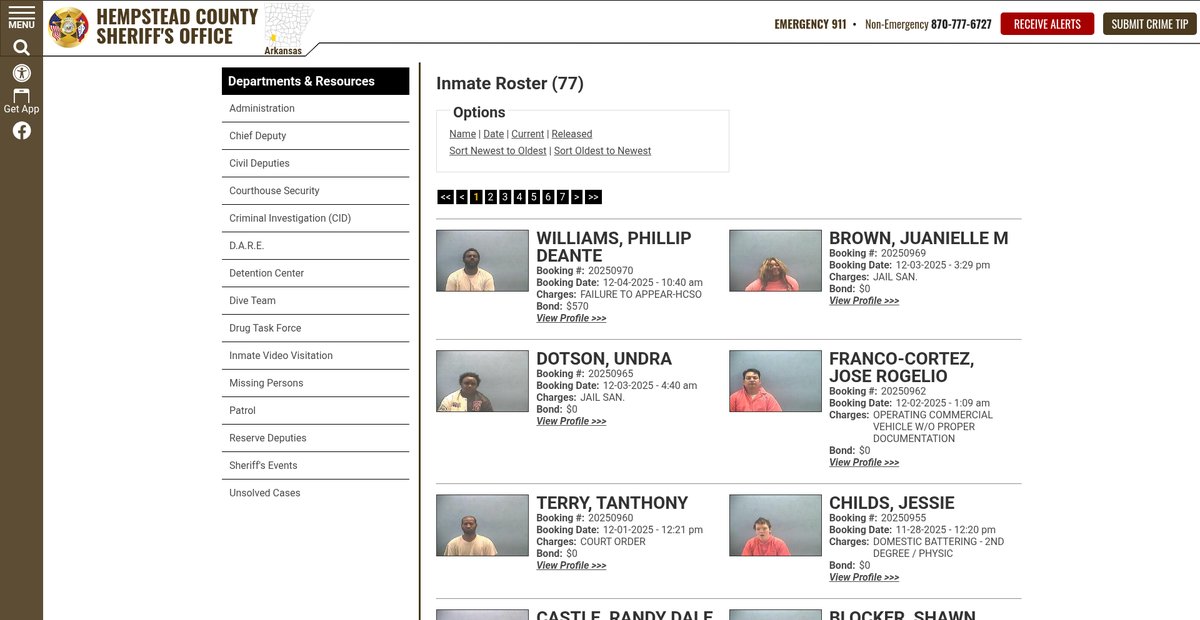1200x620 pixels.
Task: Open Phillip Deante Williams mugshot thumbnail
Action: coord(482,261)
